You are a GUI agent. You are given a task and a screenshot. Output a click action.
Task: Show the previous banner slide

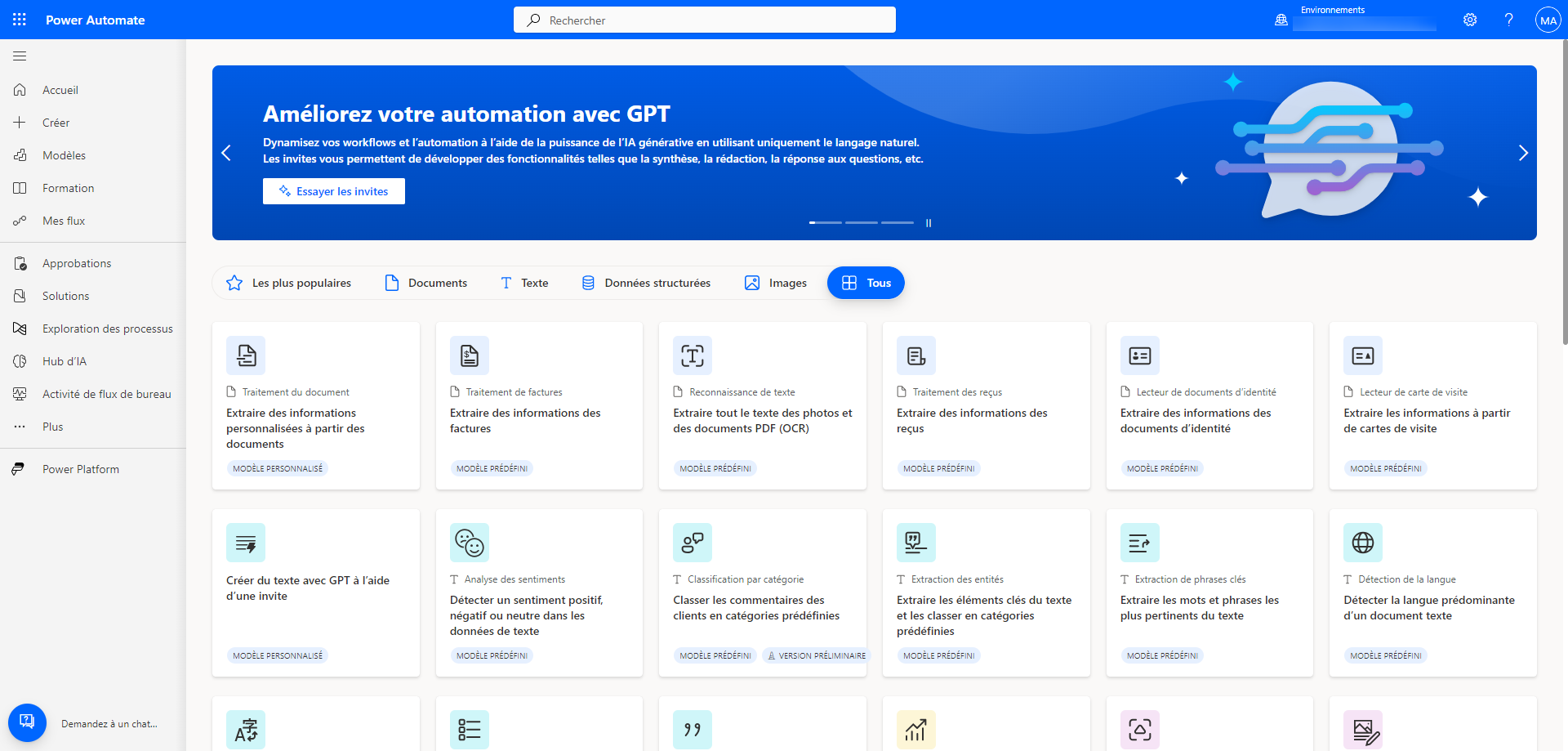click(226, 153)
